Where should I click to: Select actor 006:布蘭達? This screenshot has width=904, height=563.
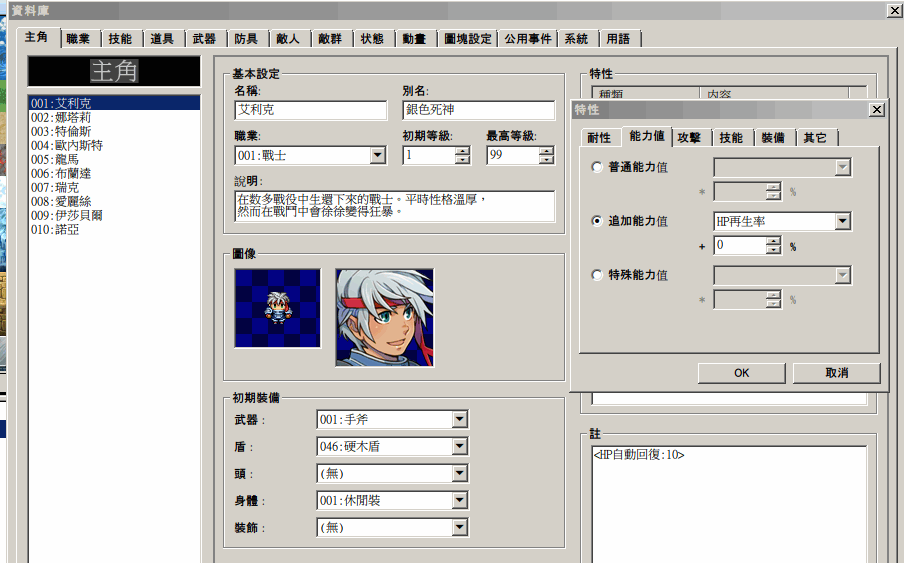pos(114,173)
